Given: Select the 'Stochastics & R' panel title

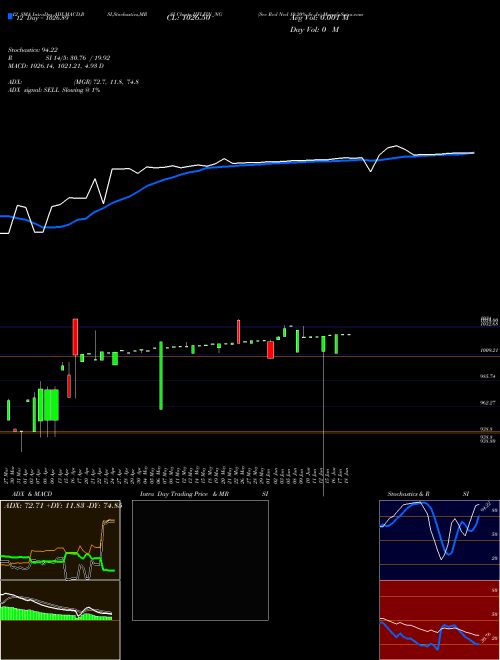Looking at the screenshot, I should (408, 494).
